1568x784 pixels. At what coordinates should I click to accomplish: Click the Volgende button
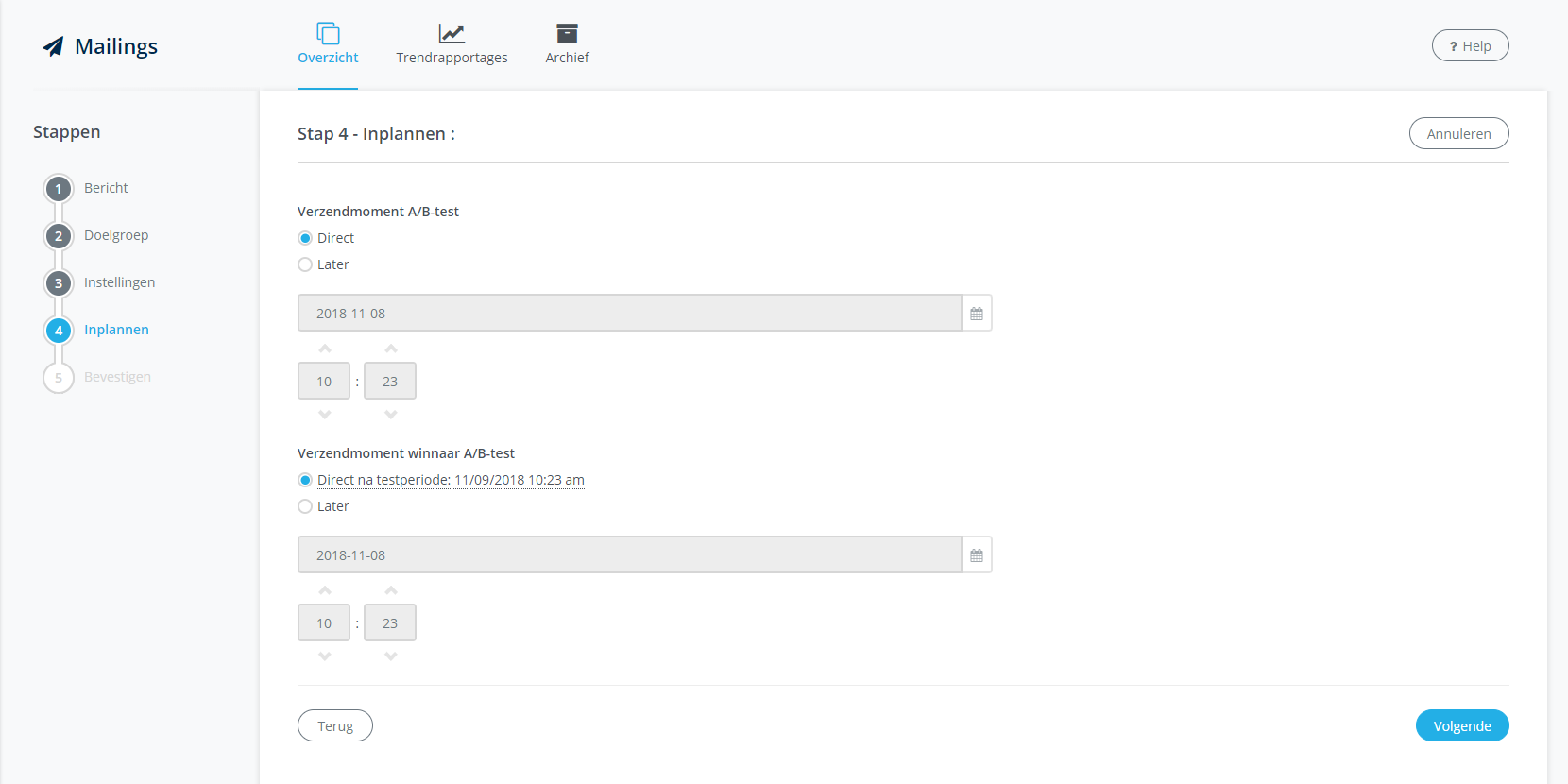click(1462, 725)
